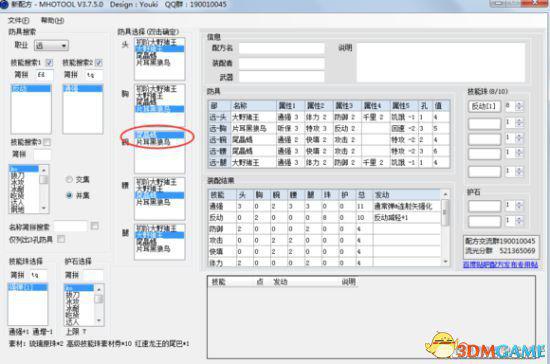The width and height of the screenshot is (550, 364).
Task: Click the 反动[1] skill bead slot
Action: tap(484, 106)
